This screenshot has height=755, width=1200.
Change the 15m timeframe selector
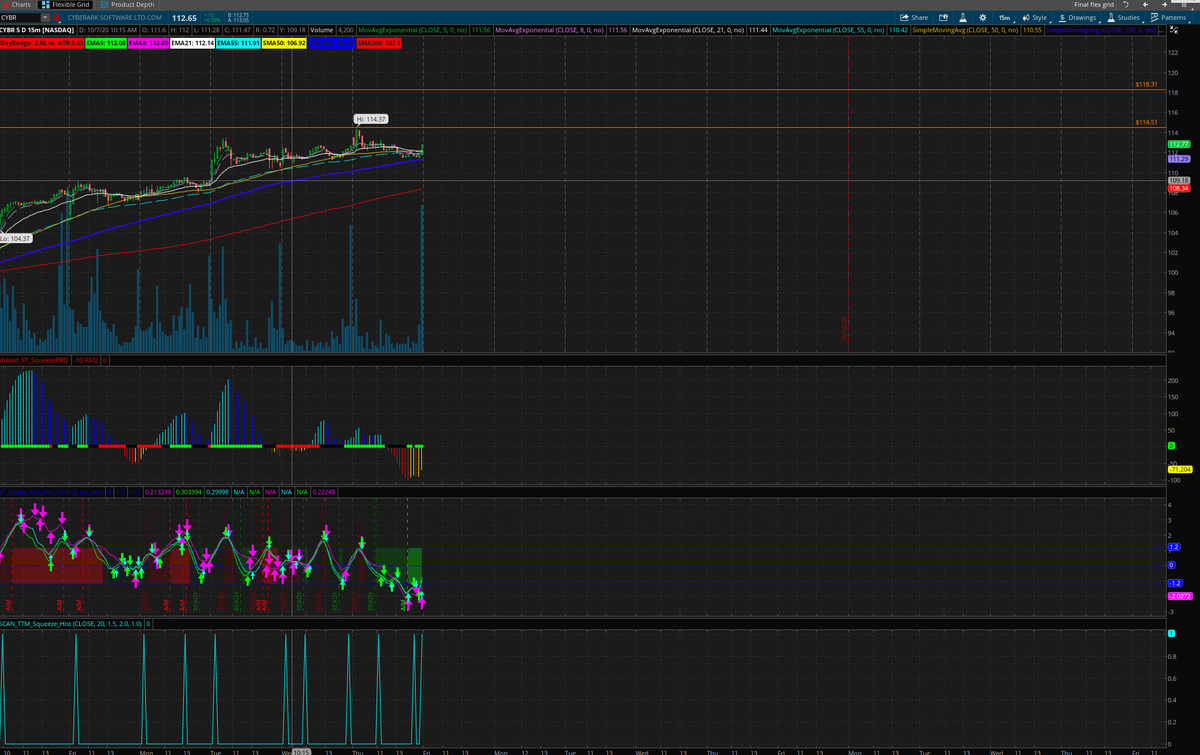pos(1005,18)
